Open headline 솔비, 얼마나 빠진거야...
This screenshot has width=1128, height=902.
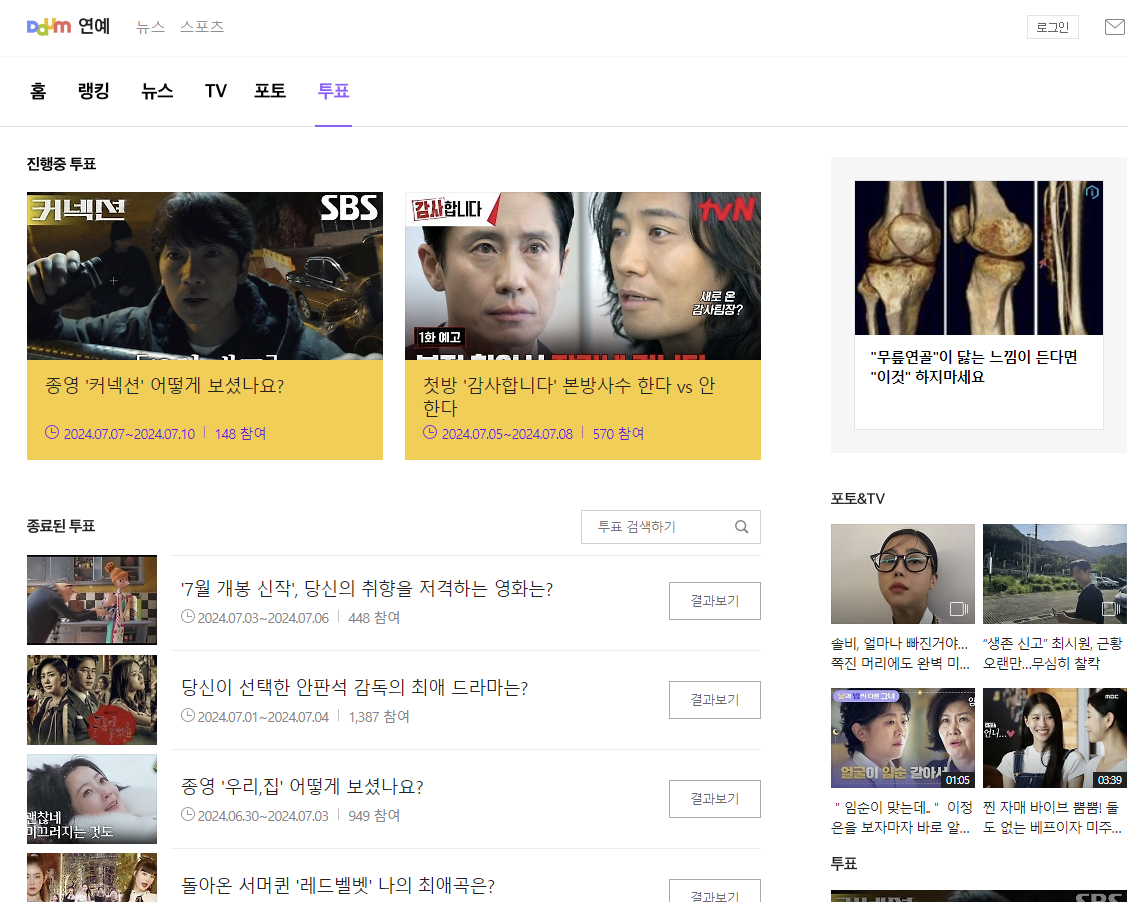(x=901, y=653)
